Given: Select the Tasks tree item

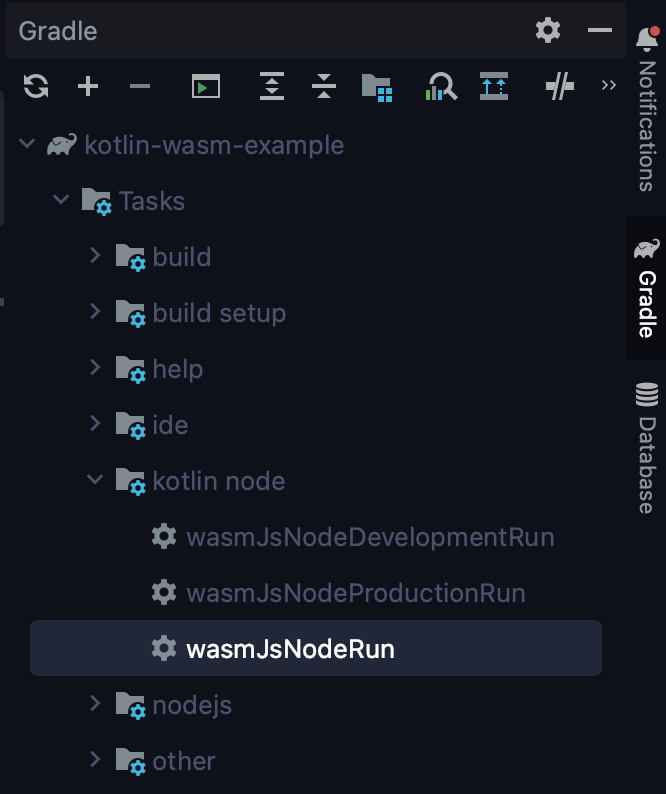Looking at the screenshot, I should click(316, 201).
